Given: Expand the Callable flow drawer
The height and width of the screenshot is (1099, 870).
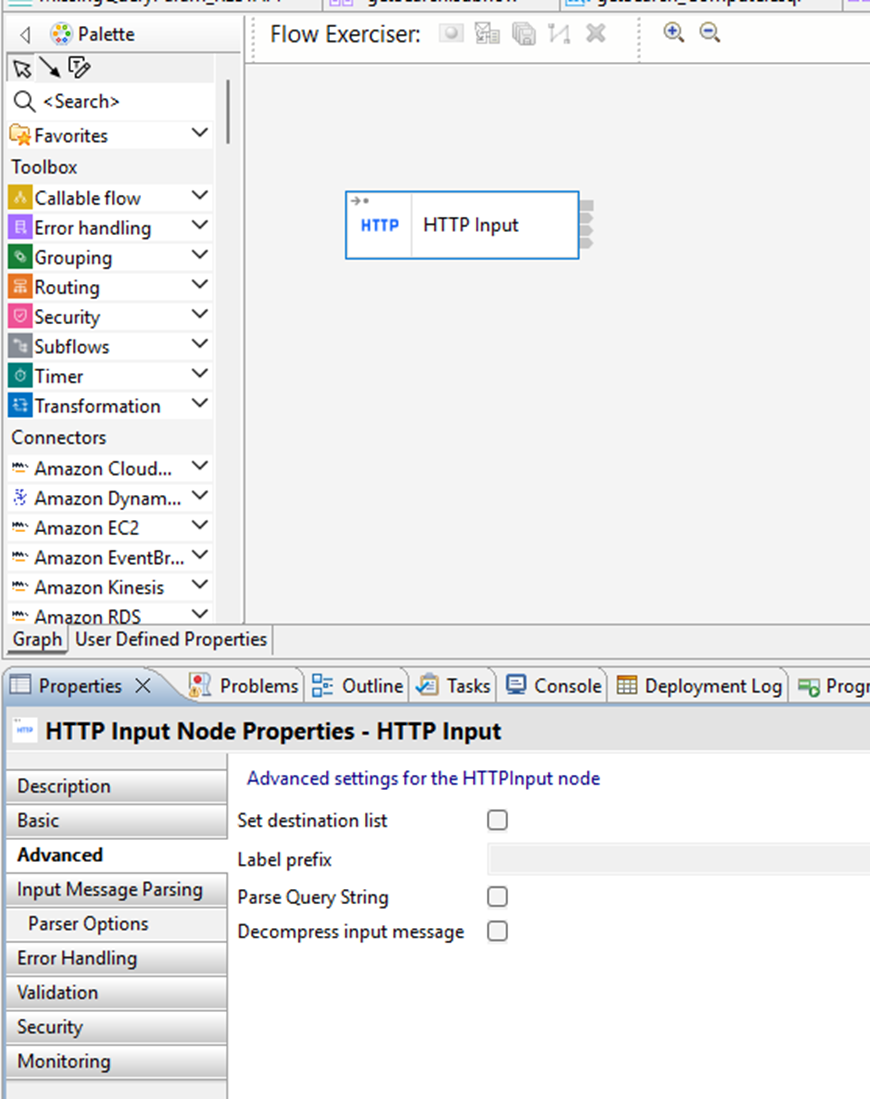Looking at the screenshot, I should (199, 196).
